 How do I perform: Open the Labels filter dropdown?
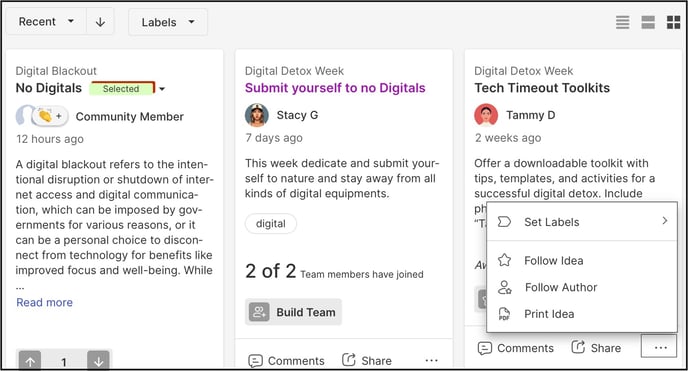tap(168, 22)
